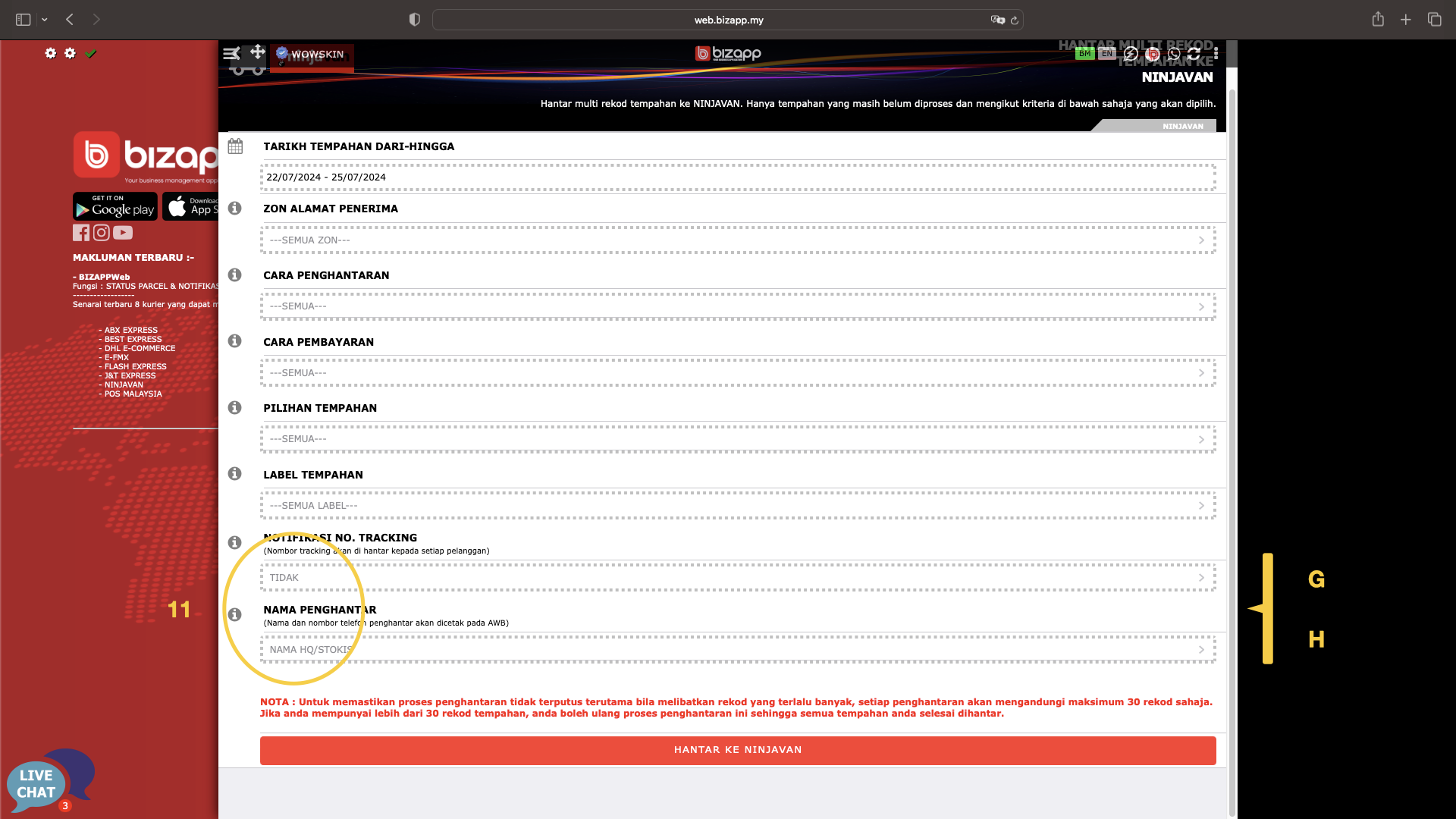
Task: Open the WhatsApp support icon
Action: [1174, 54]
